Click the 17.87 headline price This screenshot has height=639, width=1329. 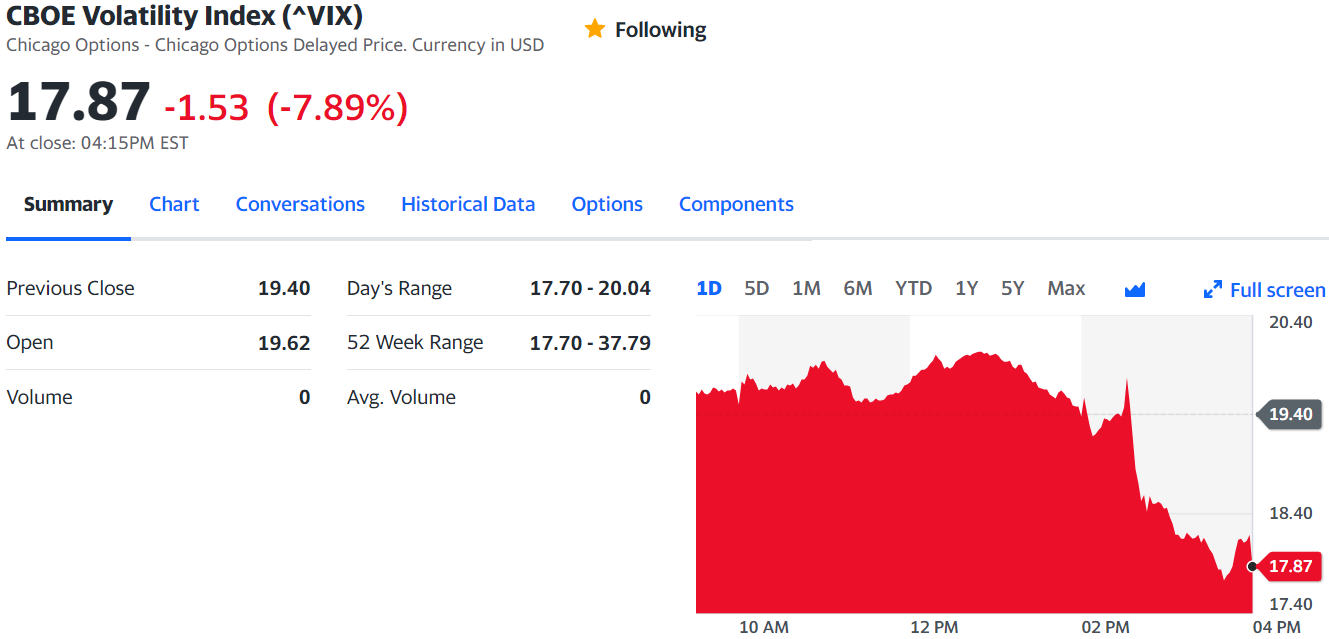(78, 101)
